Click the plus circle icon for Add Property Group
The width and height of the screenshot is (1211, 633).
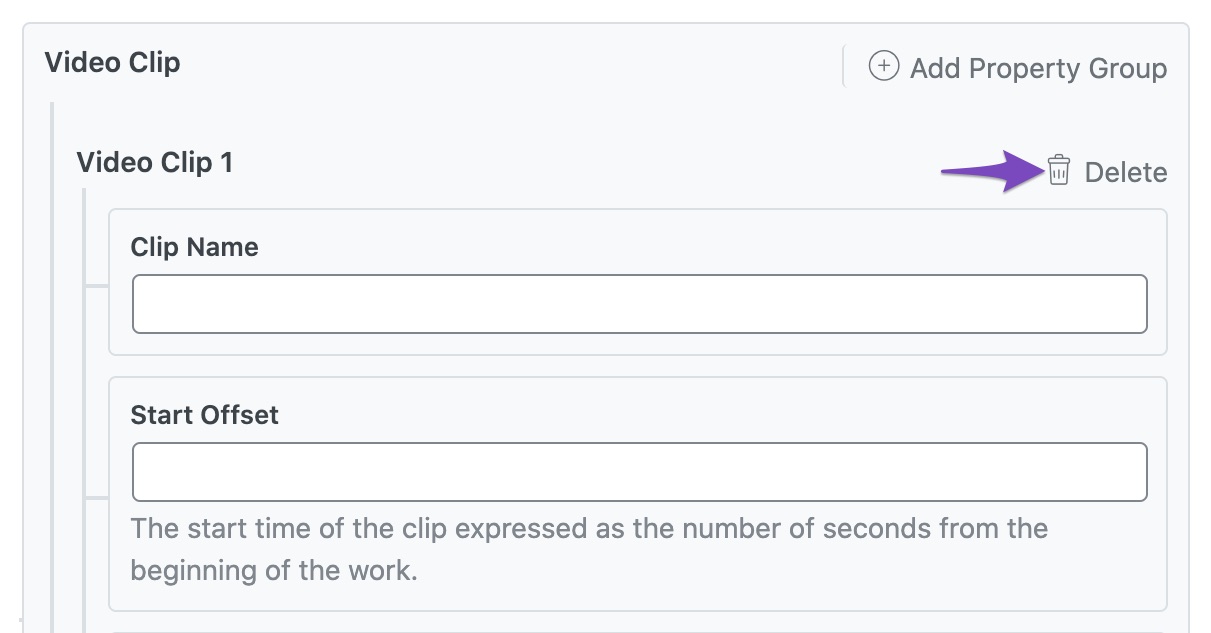(x=883, y=67)
